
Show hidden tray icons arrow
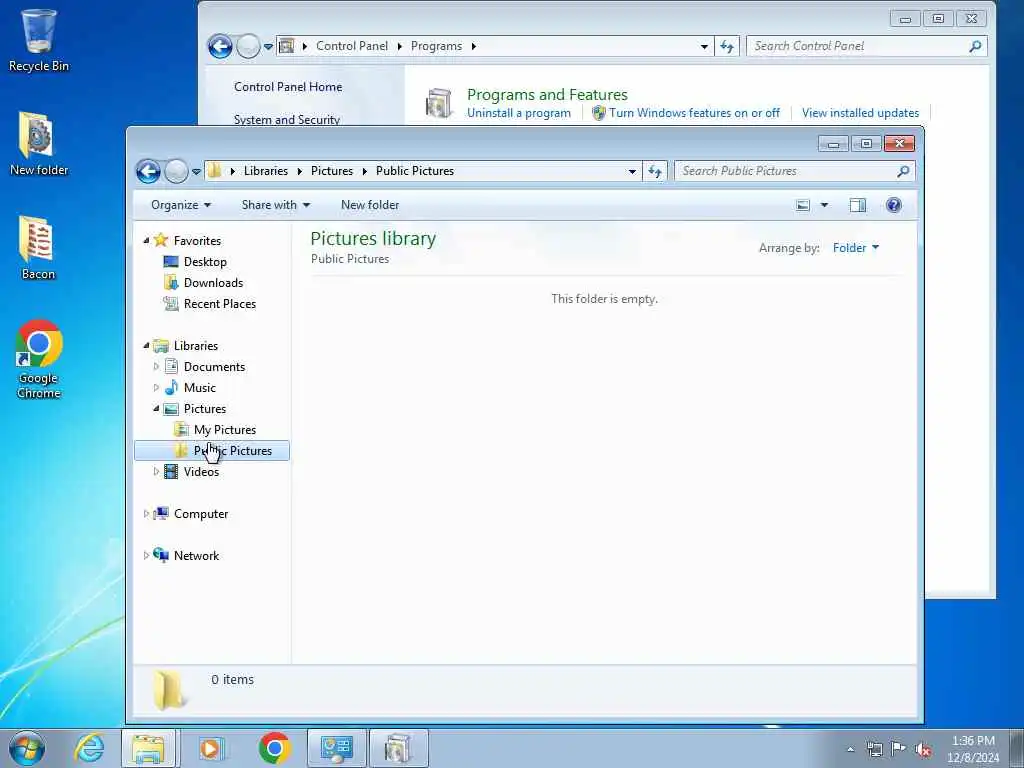(x=850, y=749)
